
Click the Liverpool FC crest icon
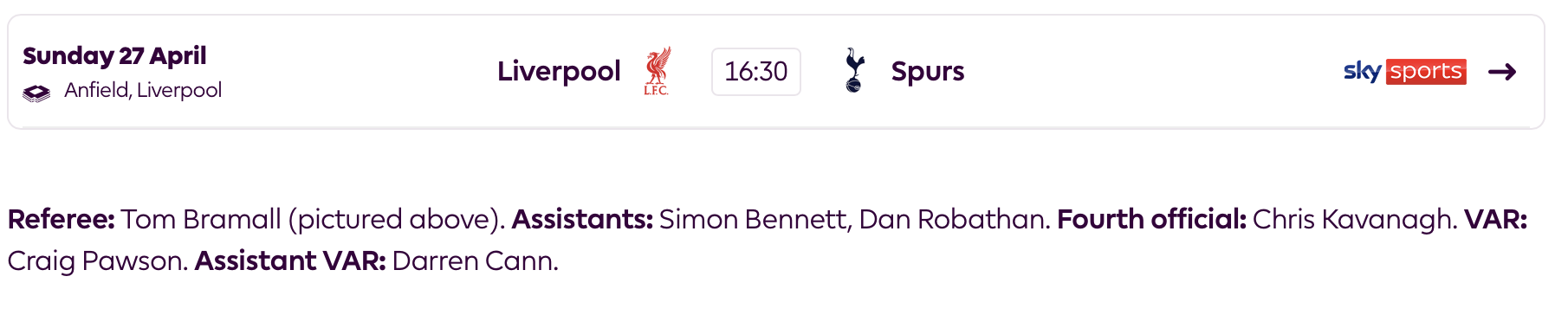tap(657, 72)
